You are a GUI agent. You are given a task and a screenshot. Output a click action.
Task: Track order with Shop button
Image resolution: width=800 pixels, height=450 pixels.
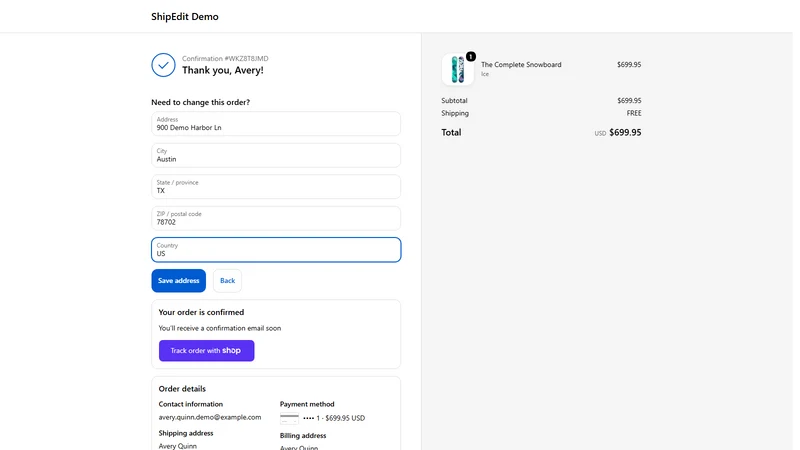[x=207, y=351]
